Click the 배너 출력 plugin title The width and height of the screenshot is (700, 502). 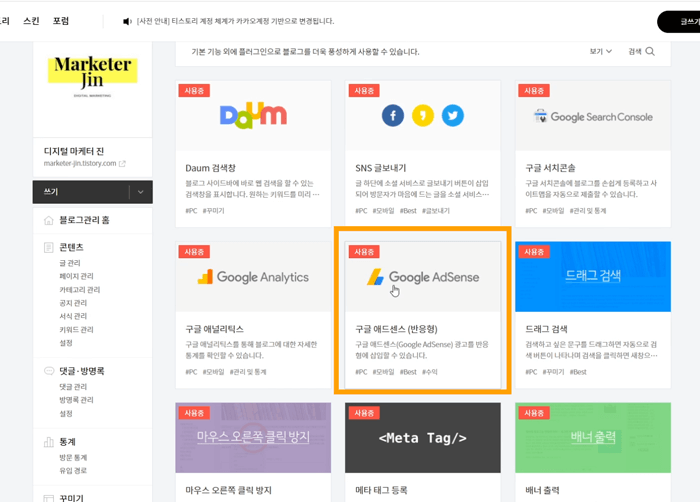click(x=542, y=490)
